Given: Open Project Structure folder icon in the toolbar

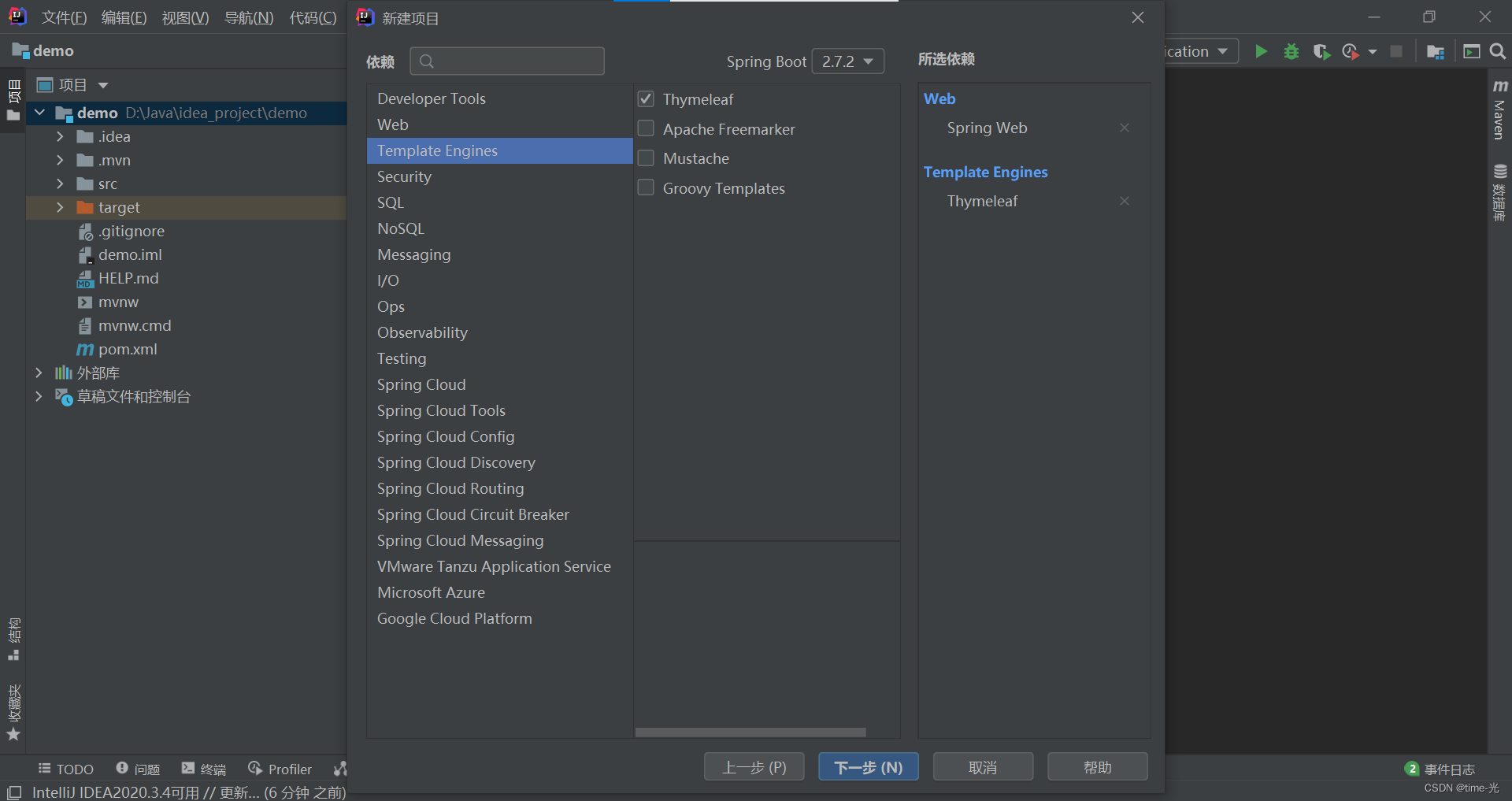Looking at the screenshot, I should click(1435, 51).
